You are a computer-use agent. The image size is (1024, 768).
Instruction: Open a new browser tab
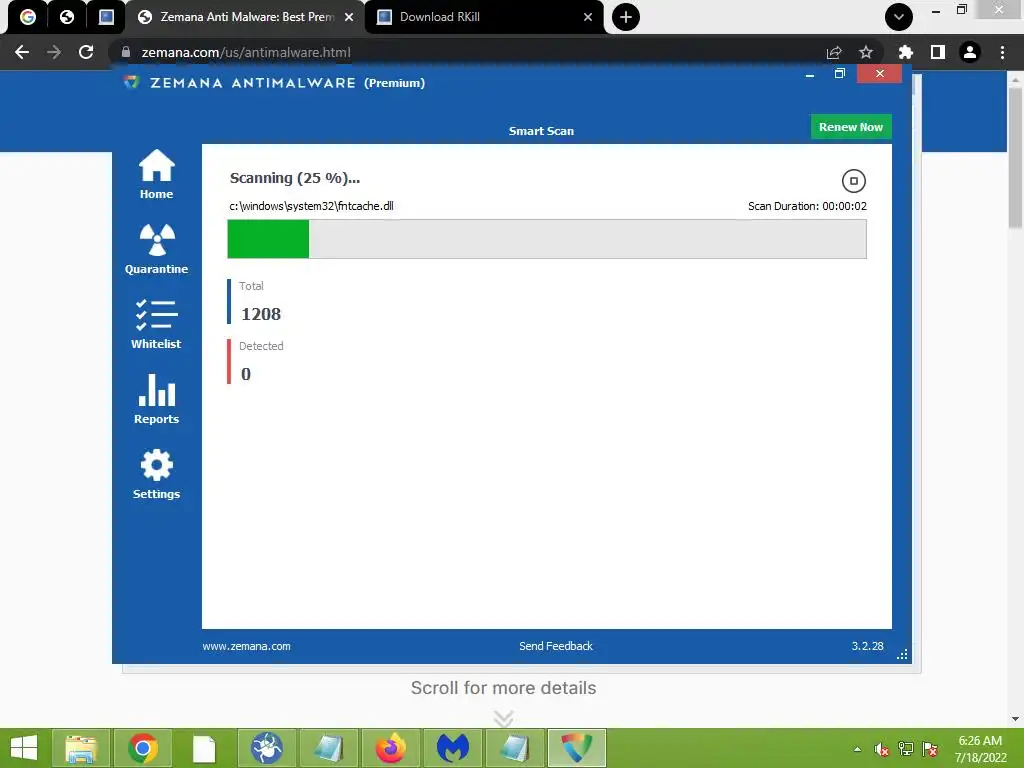(x=626, y=17)
